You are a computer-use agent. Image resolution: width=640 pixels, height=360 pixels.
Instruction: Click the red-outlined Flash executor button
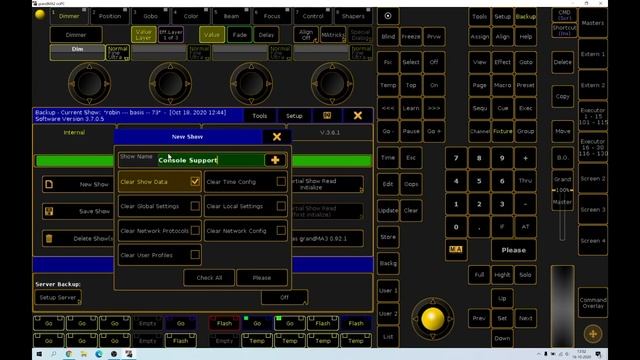coord(224,323)
